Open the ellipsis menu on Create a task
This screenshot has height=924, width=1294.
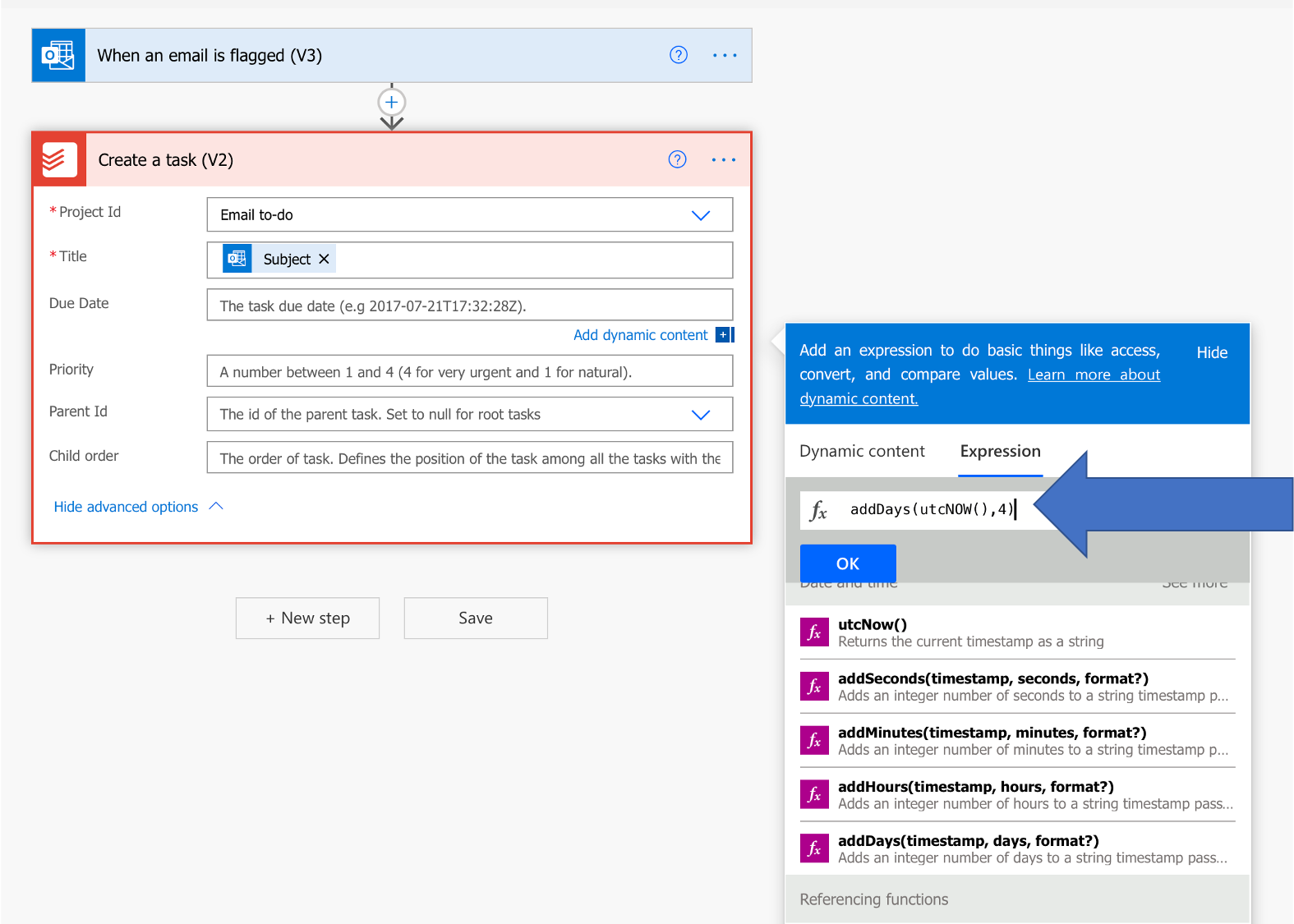pyautogui.click(x=723, y=159)
